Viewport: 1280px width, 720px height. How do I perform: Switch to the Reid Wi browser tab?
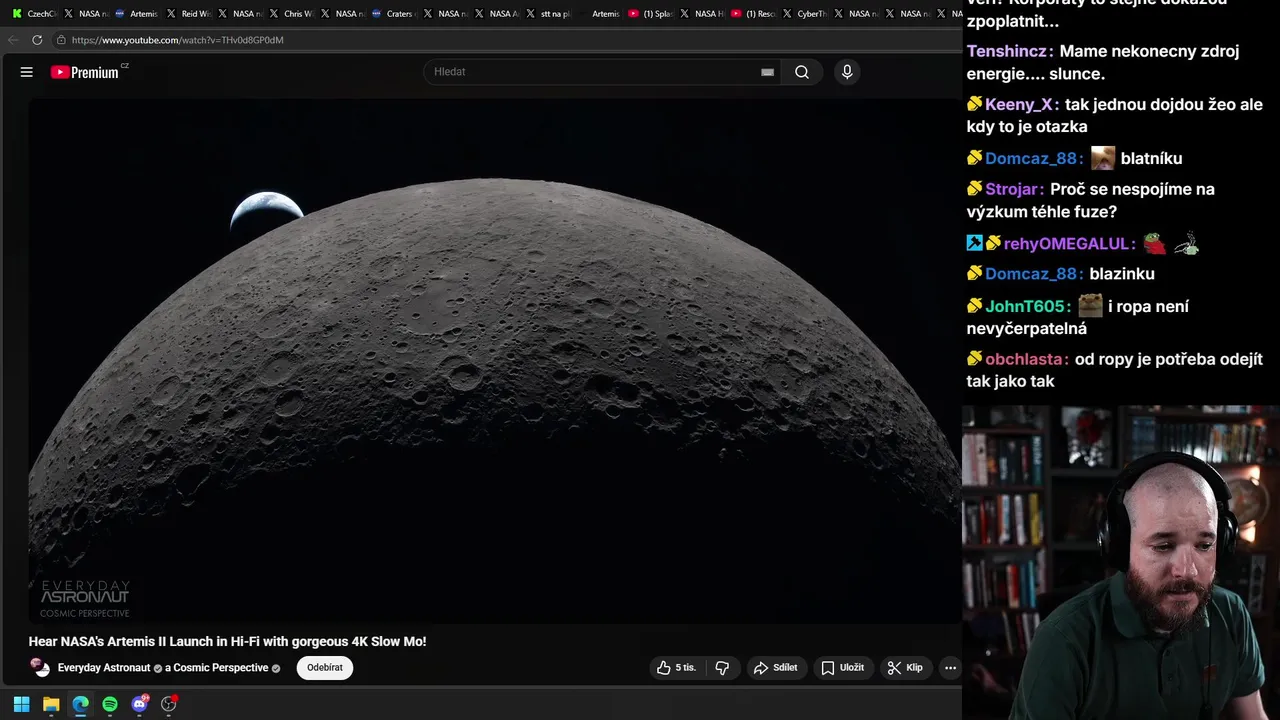pos(188,14)
